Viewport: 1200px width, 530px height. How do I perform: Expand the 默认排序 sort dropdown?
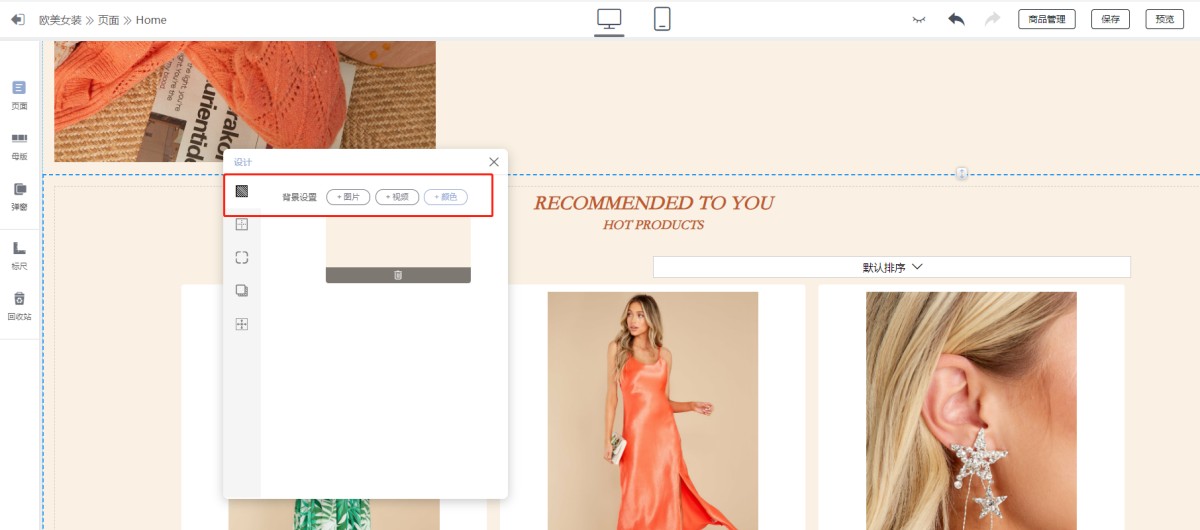point(891,267)
